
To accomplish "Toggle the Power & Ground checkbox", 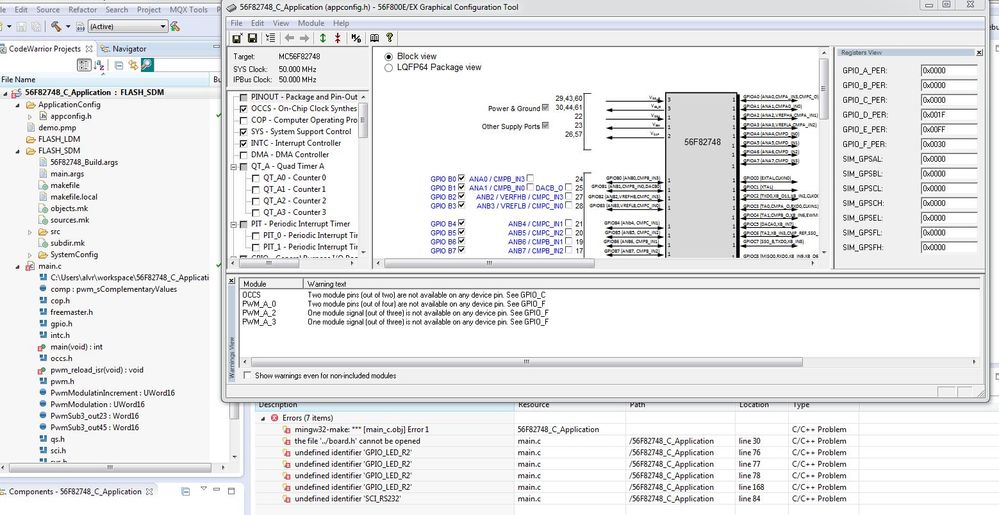I will (545, 108).
